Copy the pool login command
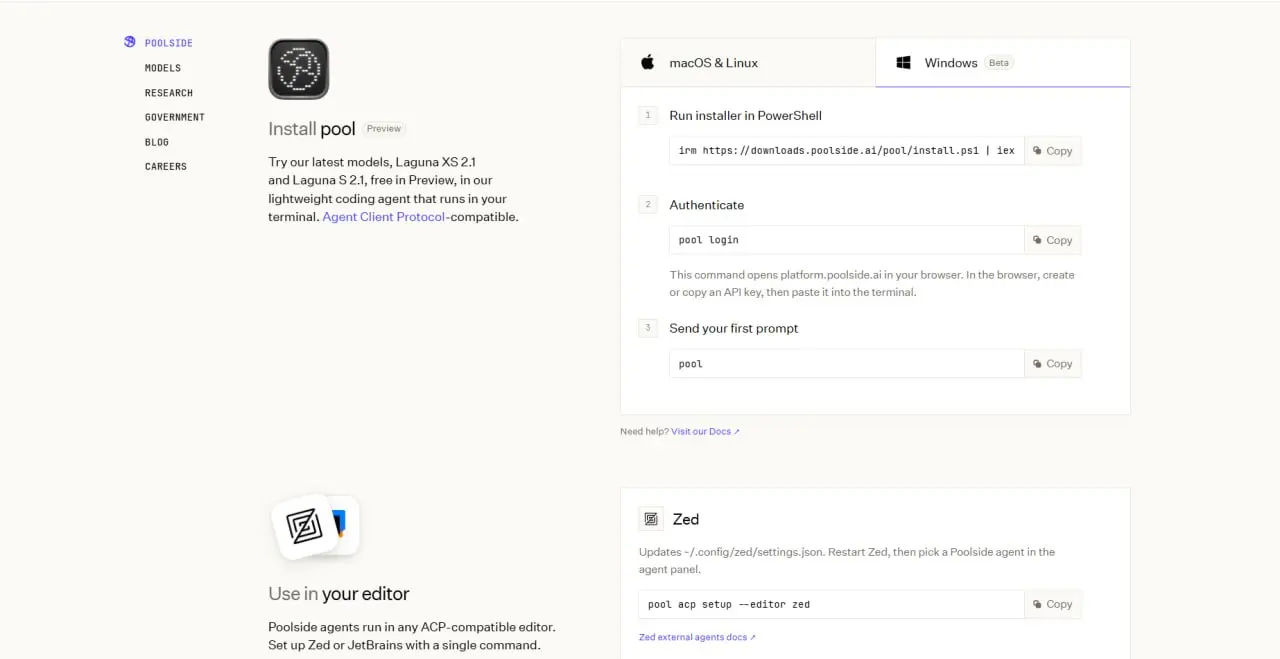The image size is (1280, 659). 1053,240
